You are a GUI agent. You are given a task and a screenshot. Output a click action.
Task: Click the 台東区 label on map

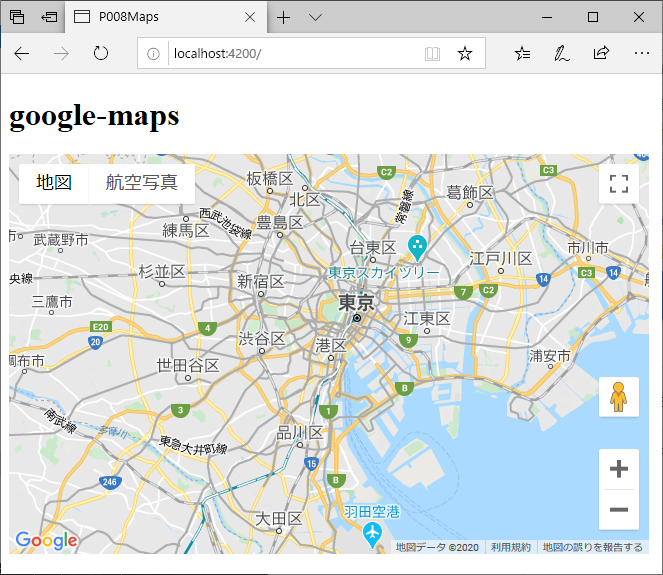[373, 248]
